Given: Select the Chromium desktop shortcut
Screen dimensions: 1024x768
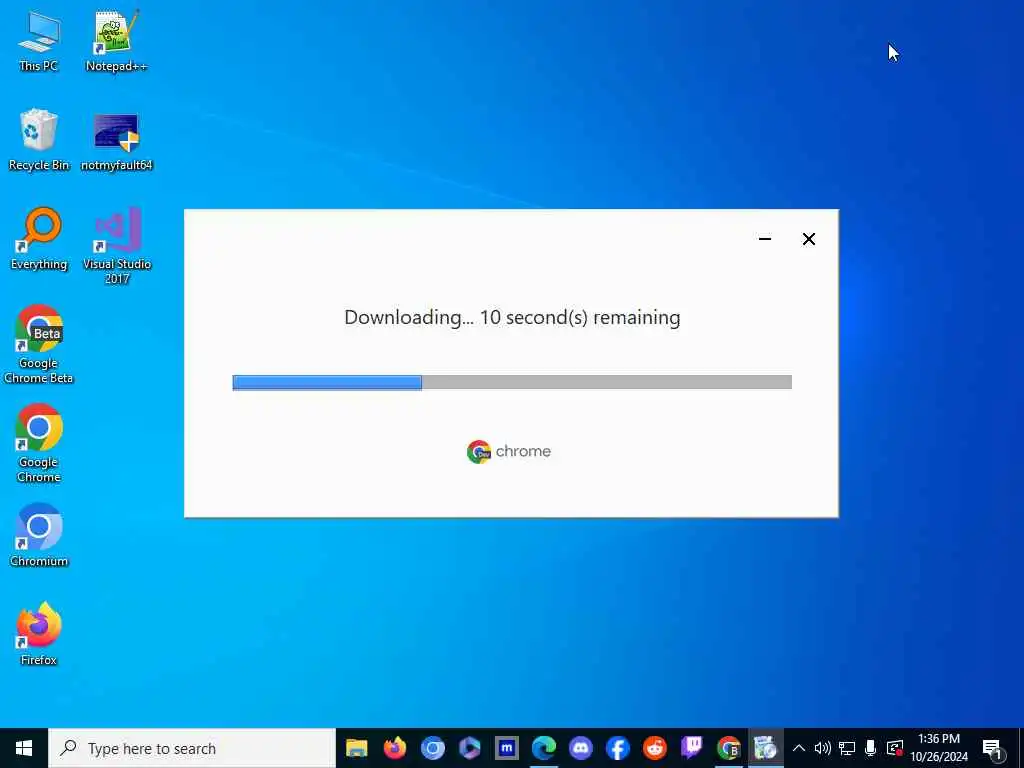Looking at the screenshot, I should click(39, 536).
